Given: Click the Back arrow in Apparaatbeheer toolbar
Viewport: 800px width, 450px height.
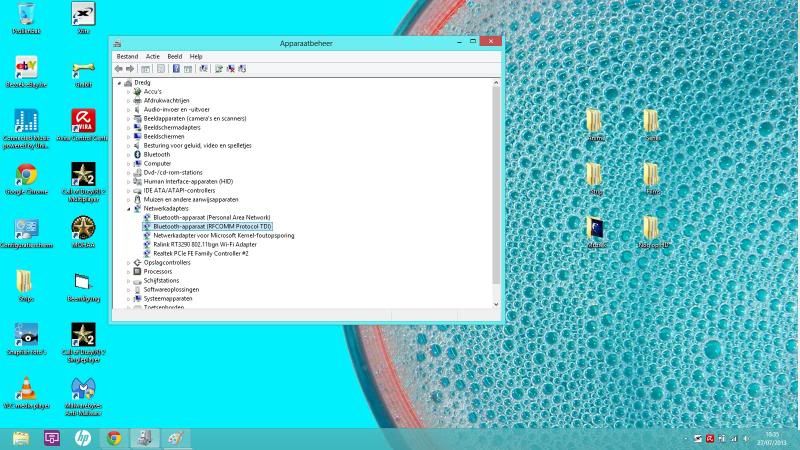Looking at the screenshot, I should click(118, 69).
